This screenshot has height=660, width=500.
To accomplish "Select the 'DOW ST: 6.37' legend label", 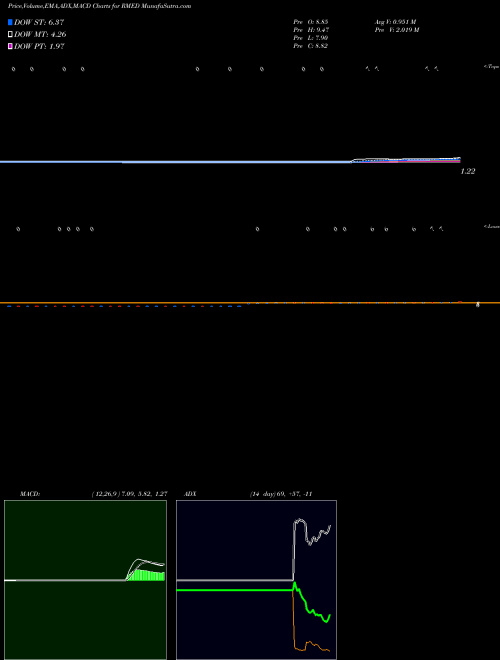I will click(39, 22).
